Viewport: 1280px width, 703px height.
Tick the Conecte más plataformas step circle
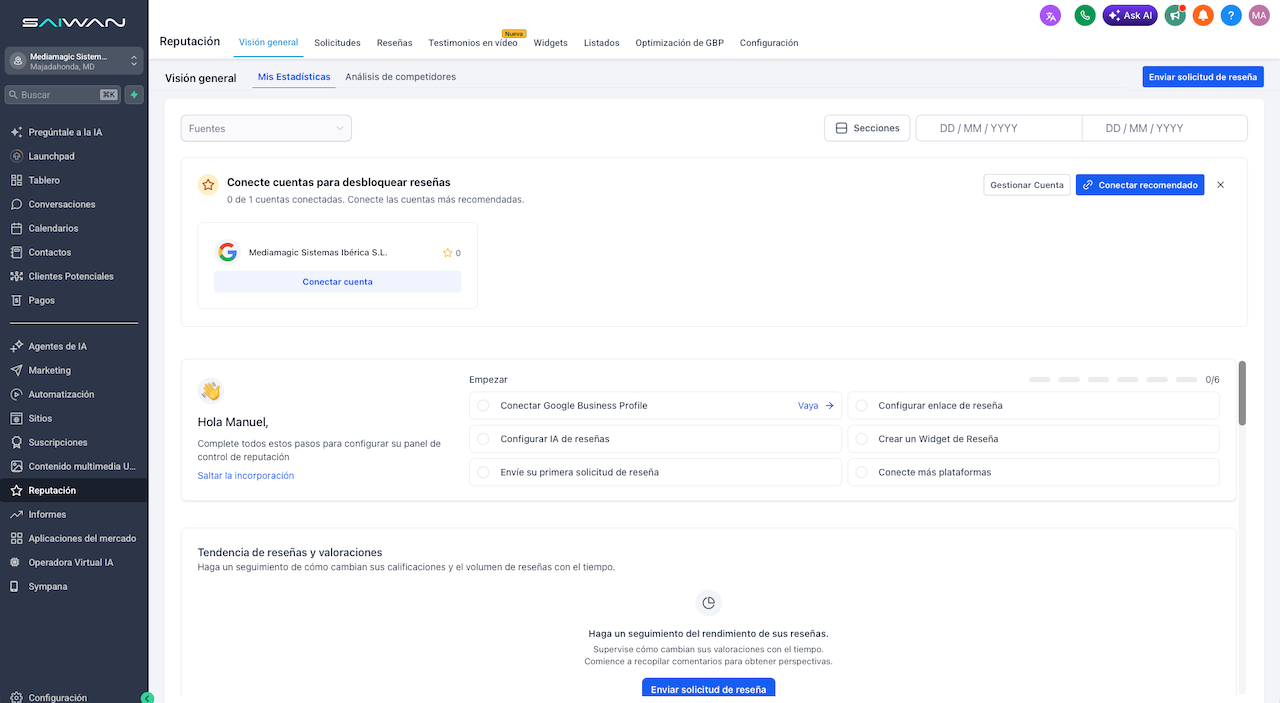(861, 472)
